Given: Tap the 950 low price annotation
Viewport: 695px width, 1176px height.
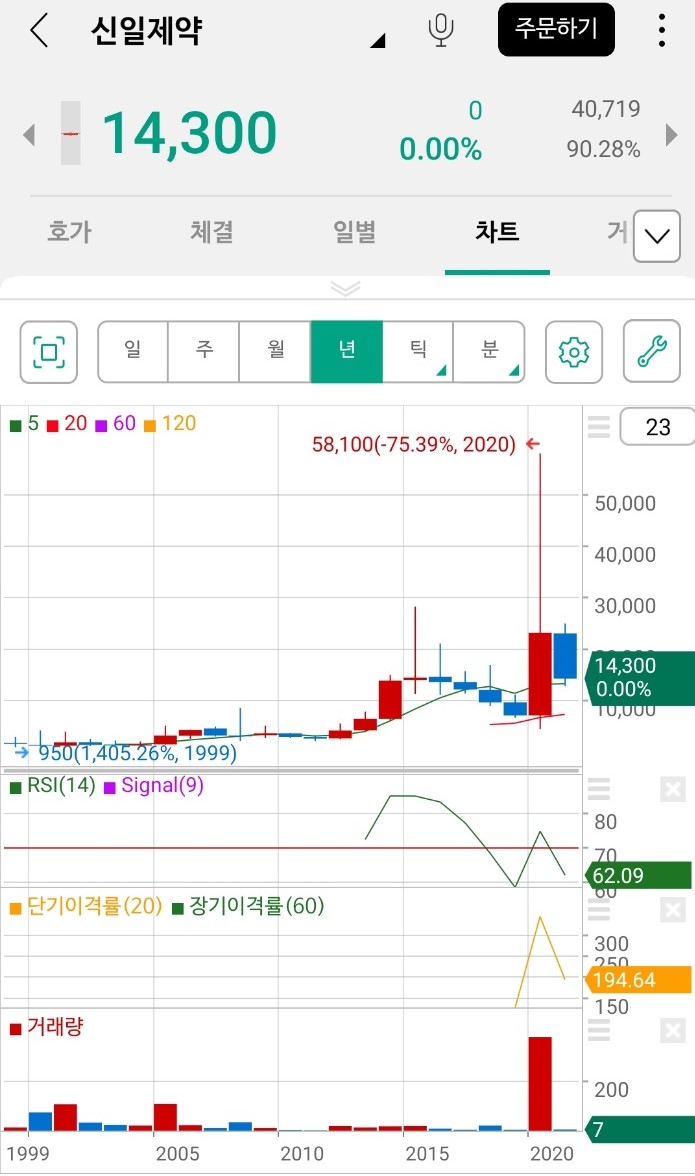Looking at the screenshot, I should click(x=138, y=753).
